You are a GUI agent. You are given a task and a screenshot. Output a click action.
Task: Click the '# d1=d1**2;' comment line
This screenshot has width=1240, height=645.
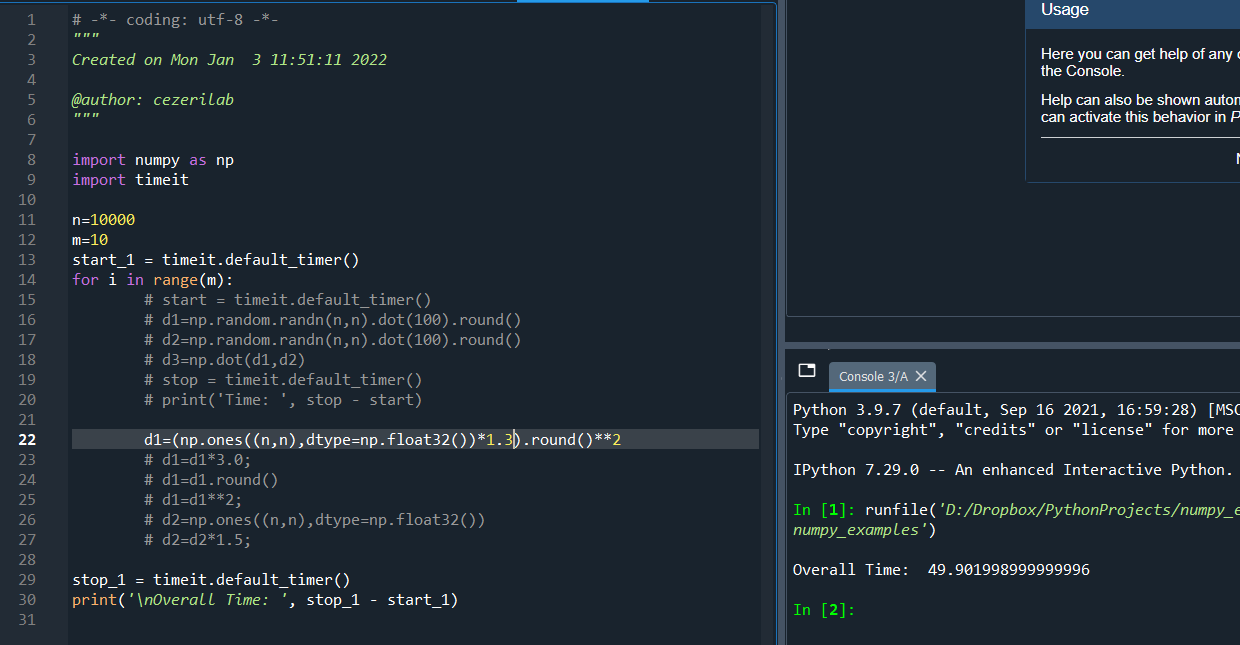click(x=193, y=500)
